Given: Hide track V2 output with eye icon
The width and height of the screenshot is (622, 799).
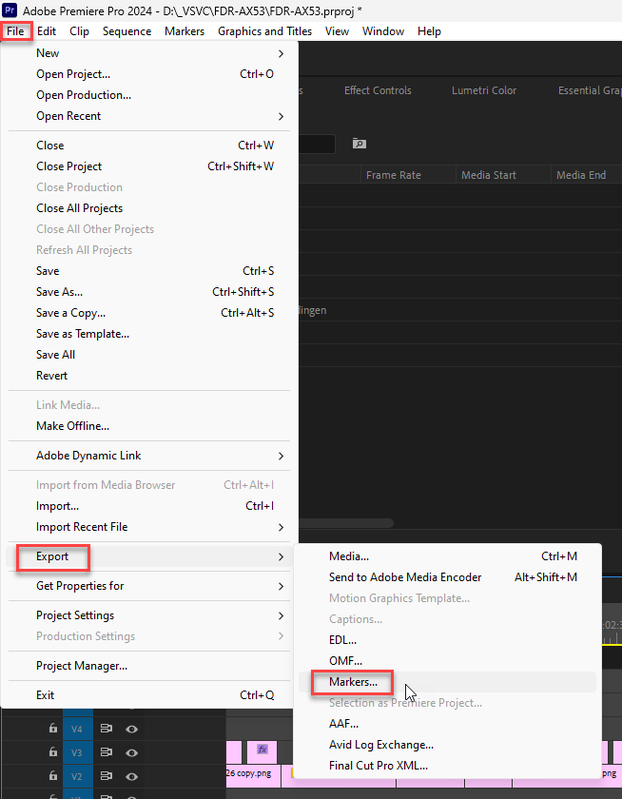Looking at the screenshot, I should click(131, 777).
